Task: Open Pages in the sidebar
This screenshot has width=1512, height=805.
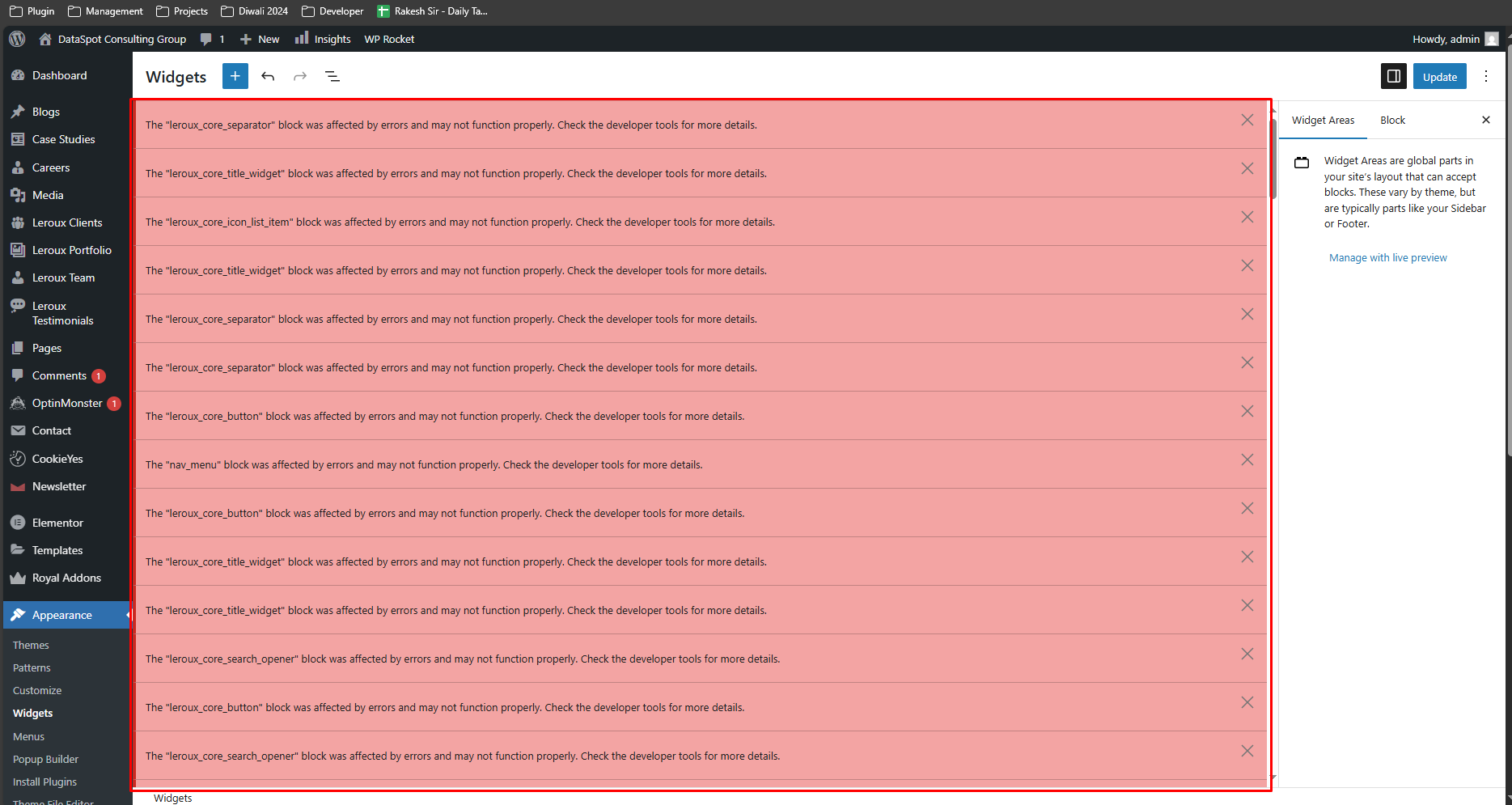Action: coord(66,348)
